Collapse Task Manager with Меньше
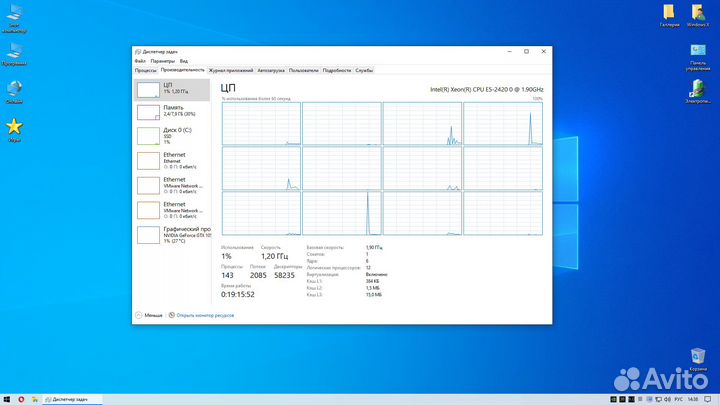720x405 pixels. (x=149, y=314)
